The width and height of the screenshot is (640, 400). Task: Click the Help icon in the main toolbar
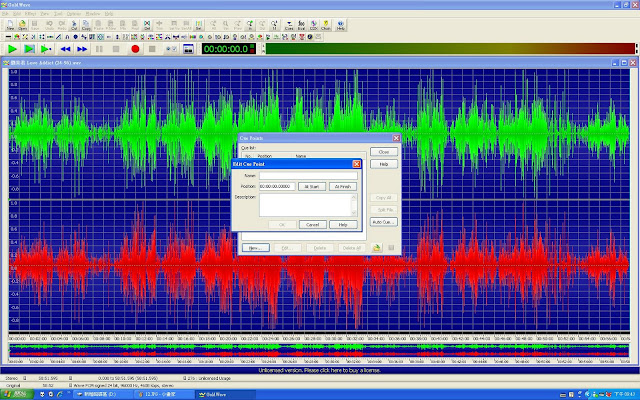click(x=342, y=27)
